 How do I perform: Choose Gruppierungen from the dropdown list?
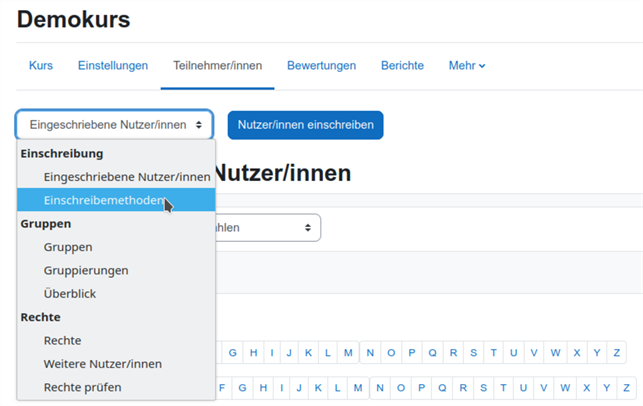click(x=86, y=270)
